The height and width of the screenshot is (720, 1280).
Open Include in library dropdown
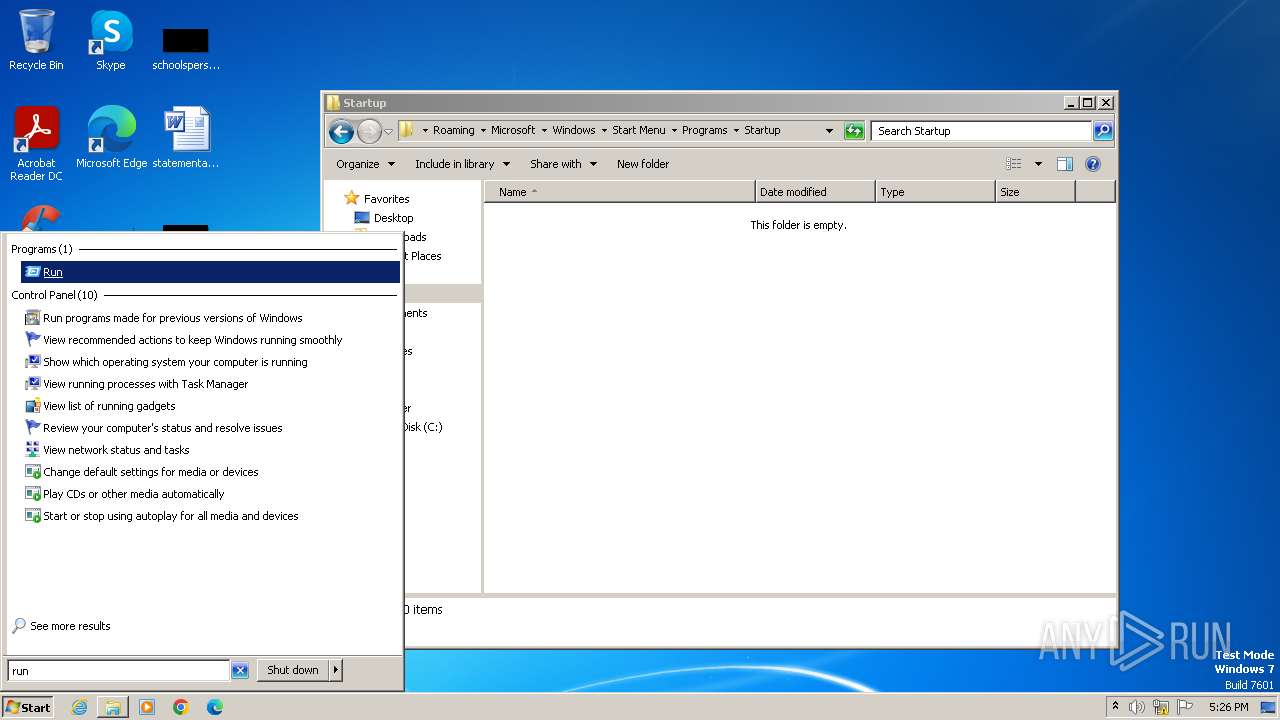462,164
